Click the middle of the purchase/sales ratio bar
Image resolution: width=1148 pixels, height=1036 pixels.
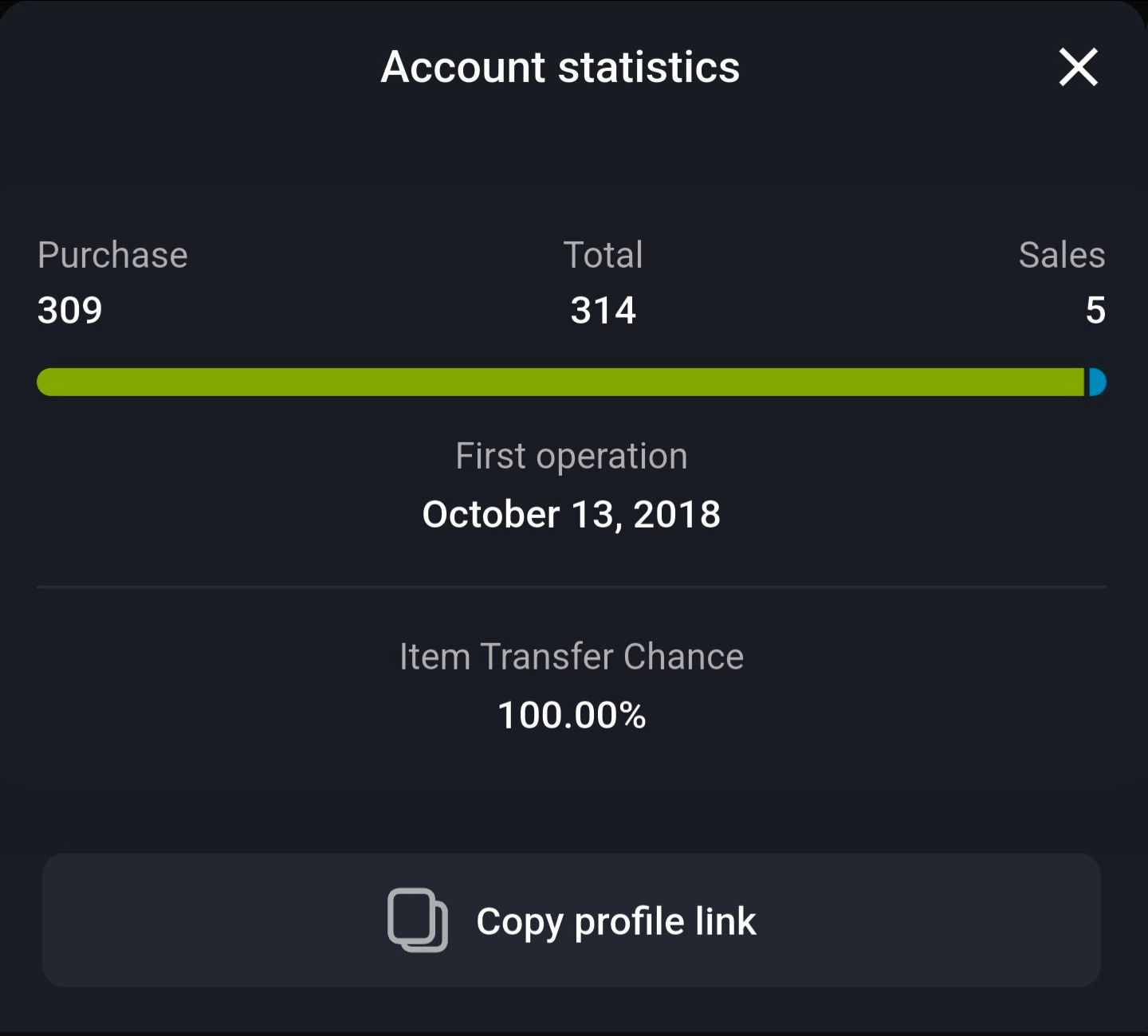(572, 383)
